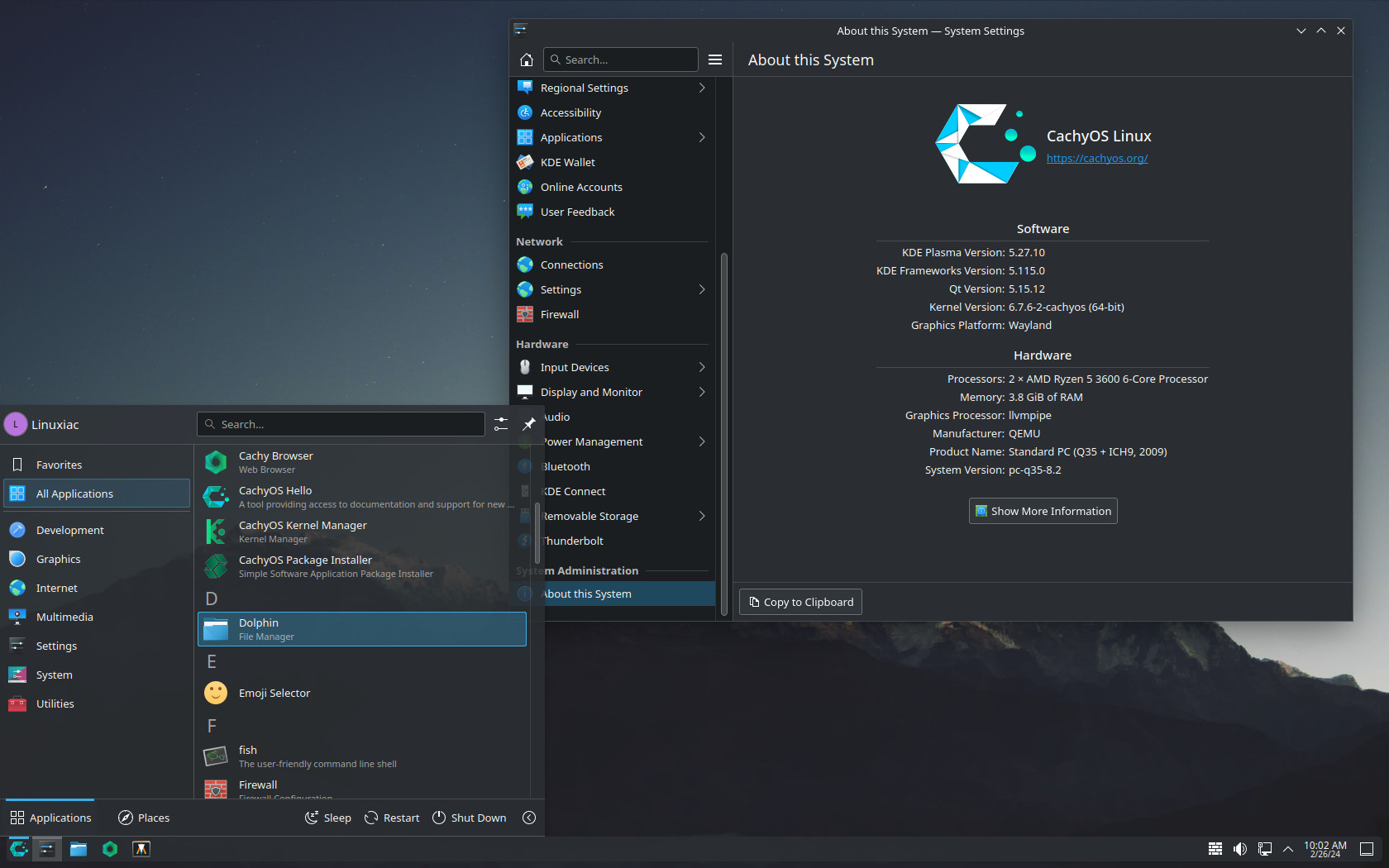Select All Applications category
Image resolution: width=1389 pixels, height=868 pixels.
coord(97,494)
